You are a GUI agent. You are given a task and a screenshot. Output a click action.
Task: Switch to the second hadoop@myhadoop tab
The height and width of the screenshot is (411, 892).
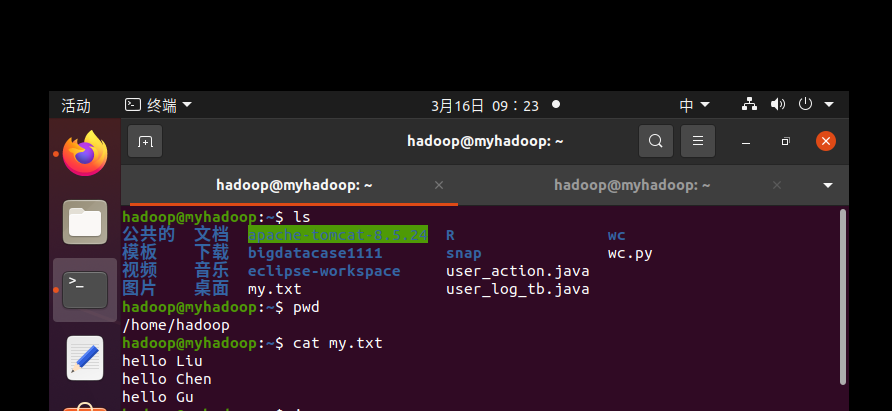coord(631,185)
